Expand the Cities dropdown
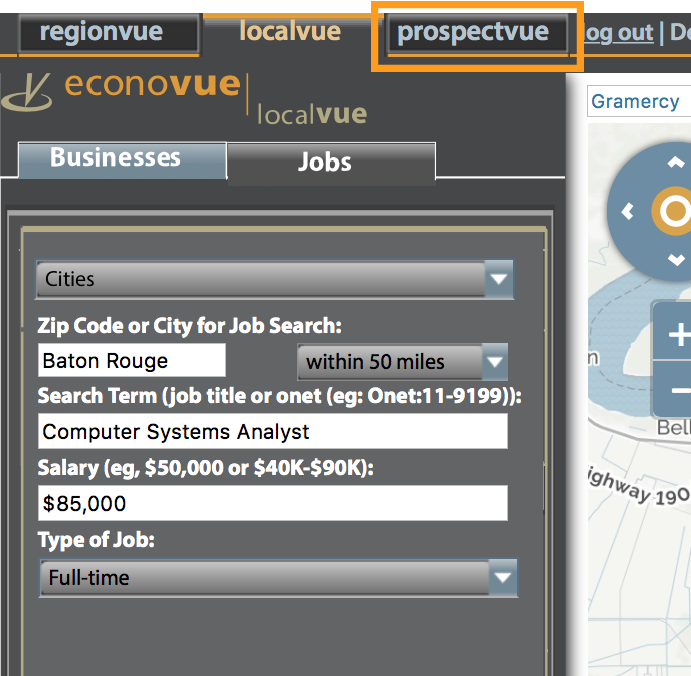Image resolution: width=691 pixels, height=676 pixels. pyautogui.click(x=275, y=279)
